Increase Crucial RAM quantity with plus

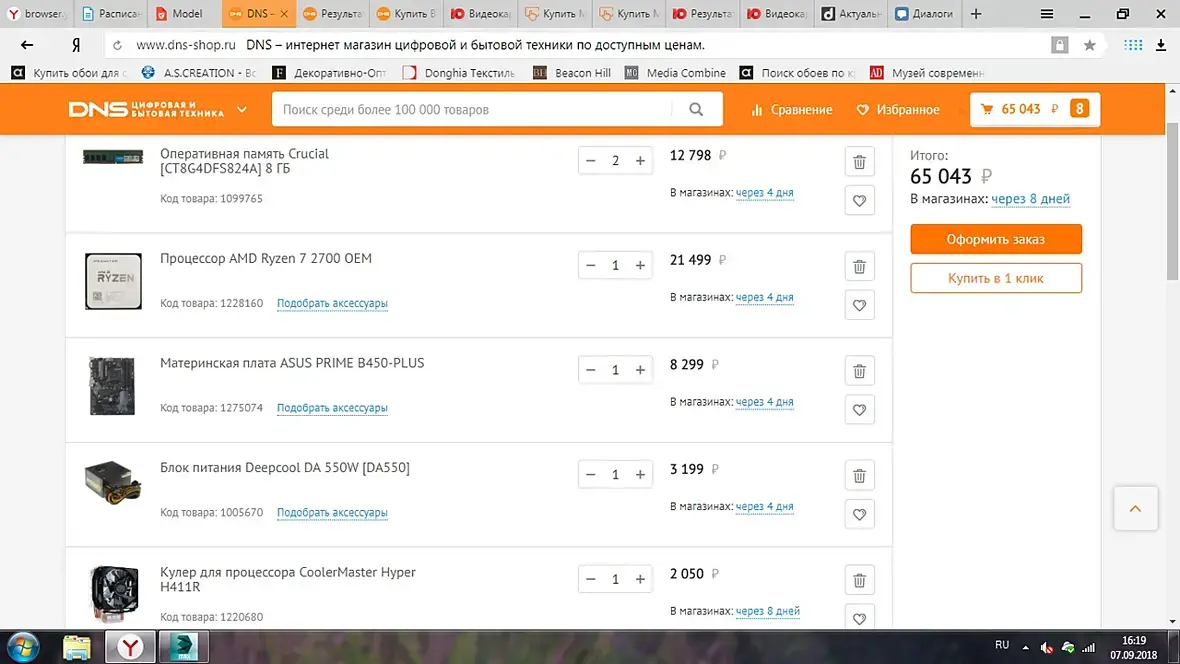(640, 160)
